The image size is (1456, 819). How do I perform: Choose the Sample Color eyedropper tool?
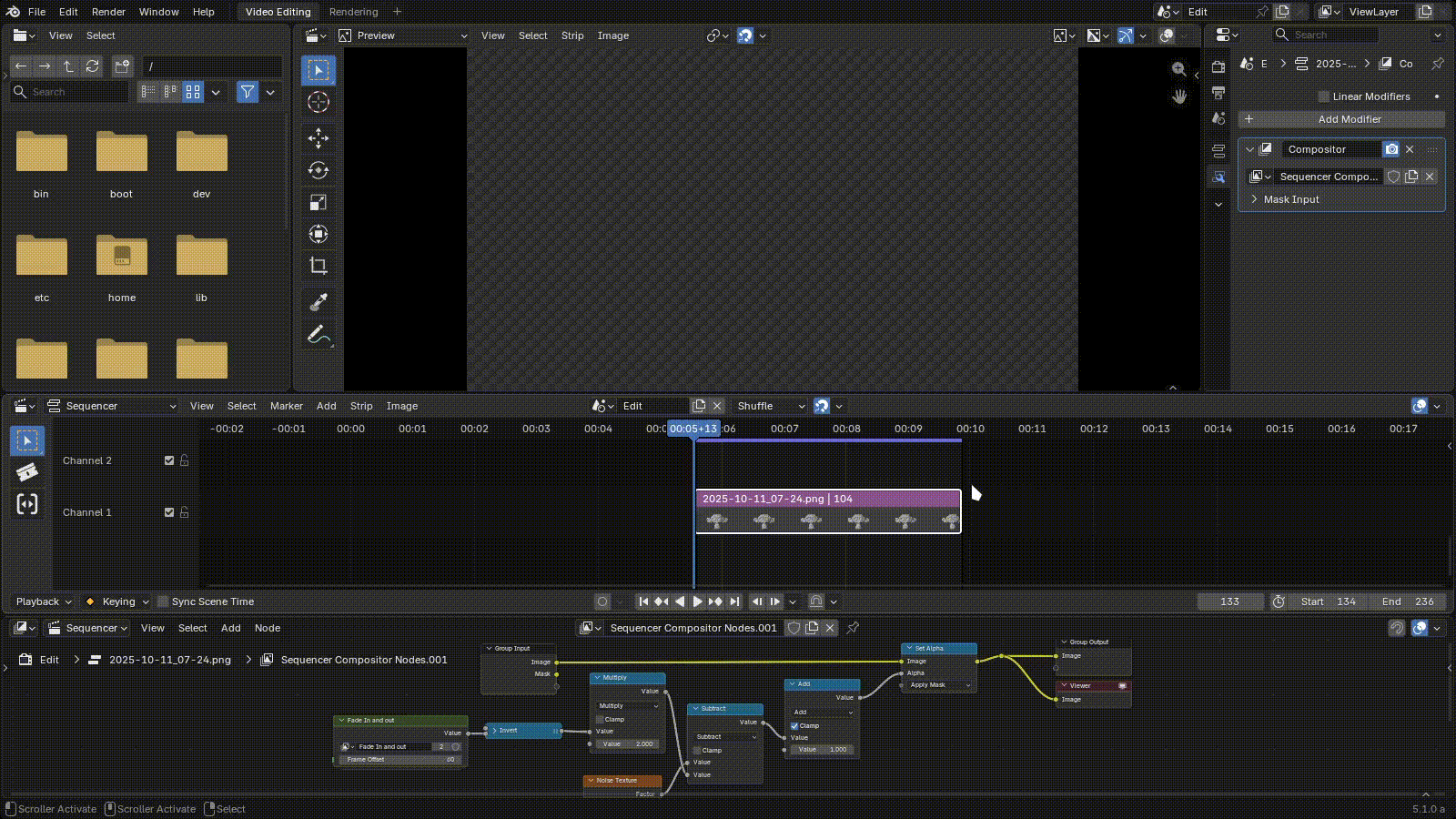tap(318, 302)
